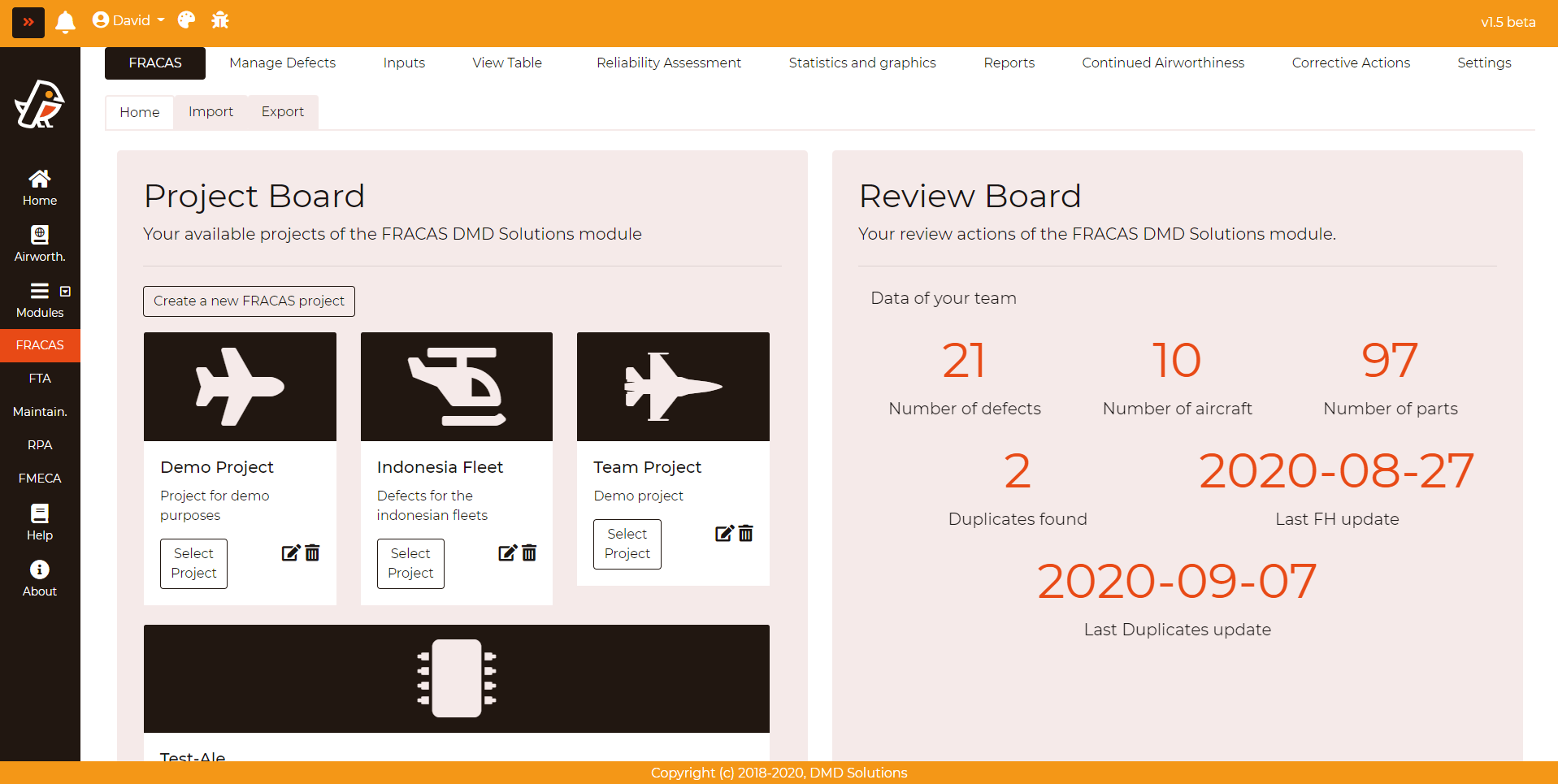Image resolution: width=1558 pixels, height=784 pixels.
Task: Go to Statistics and graphics
Action: pos(861,63)
